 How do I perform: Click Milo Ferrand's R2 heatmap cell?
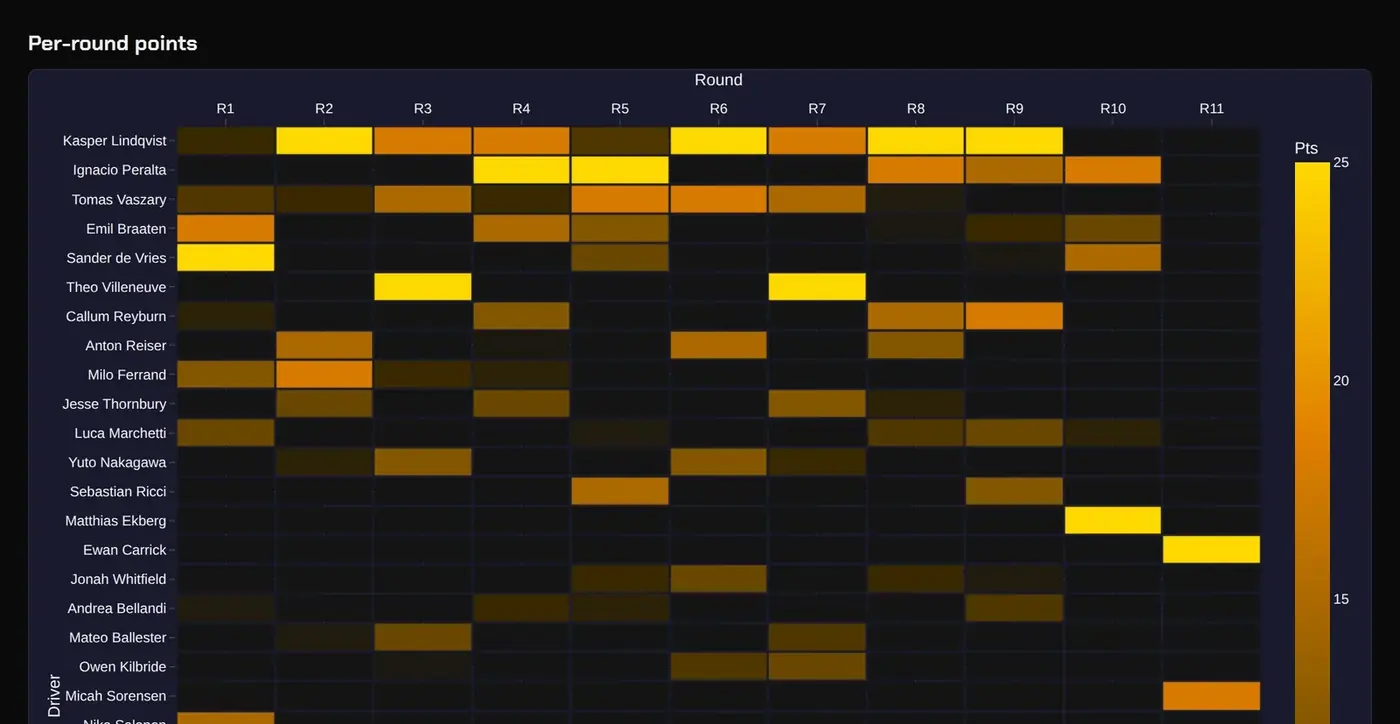pyautogui.click(x=324, y=375)
